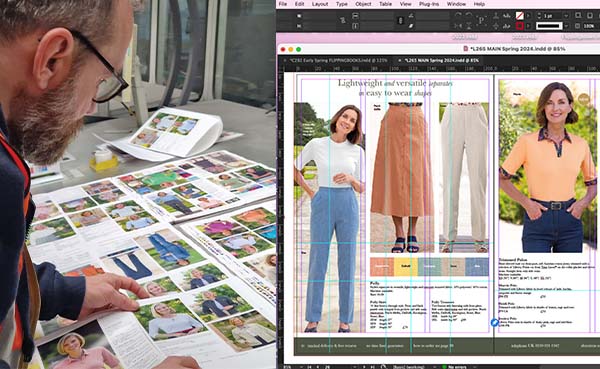This screenshot has width=600, height=369.
Task: Select the L26S MAIN Spring 2024 document tab
Action: tap(442, 60)
